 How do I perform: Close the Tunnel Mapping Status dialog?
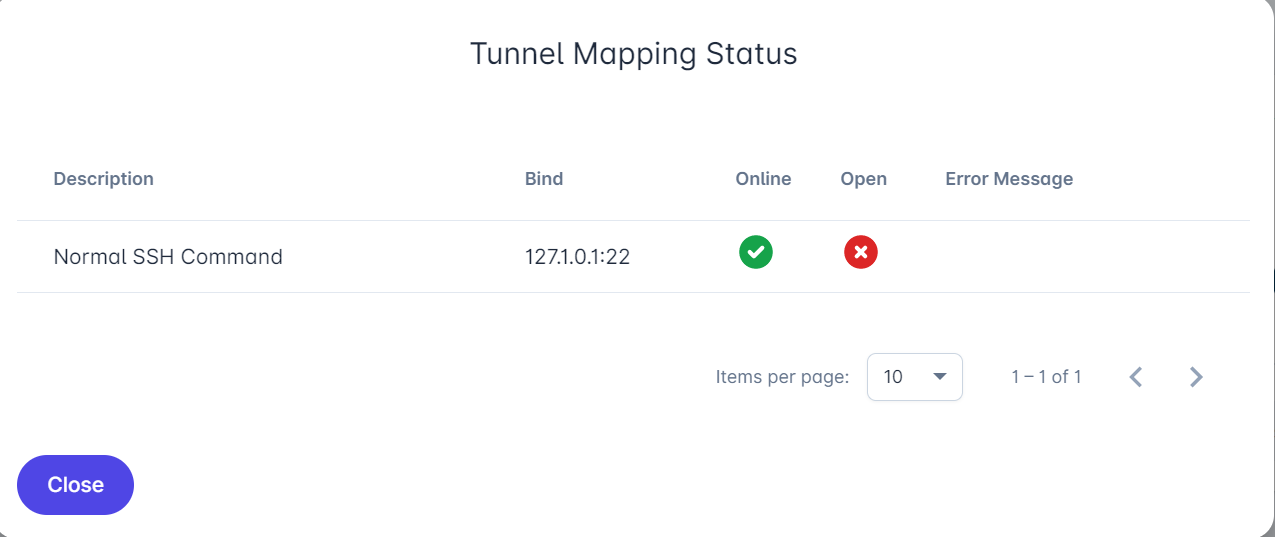[x=75, y=485]
